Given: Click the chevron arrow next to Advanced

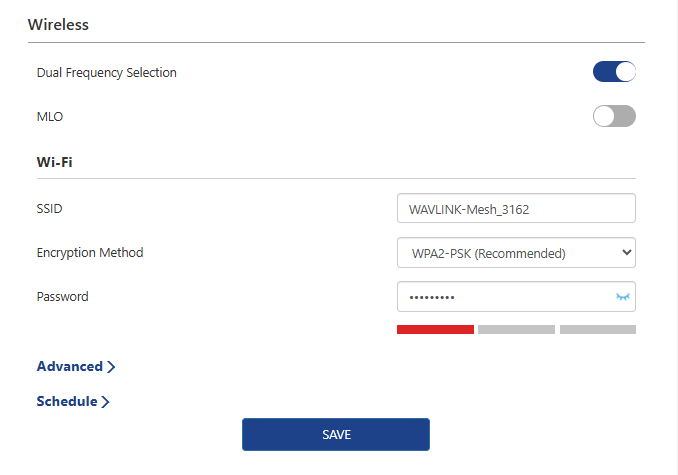Looking at the screenshot, I should [111, 367].
